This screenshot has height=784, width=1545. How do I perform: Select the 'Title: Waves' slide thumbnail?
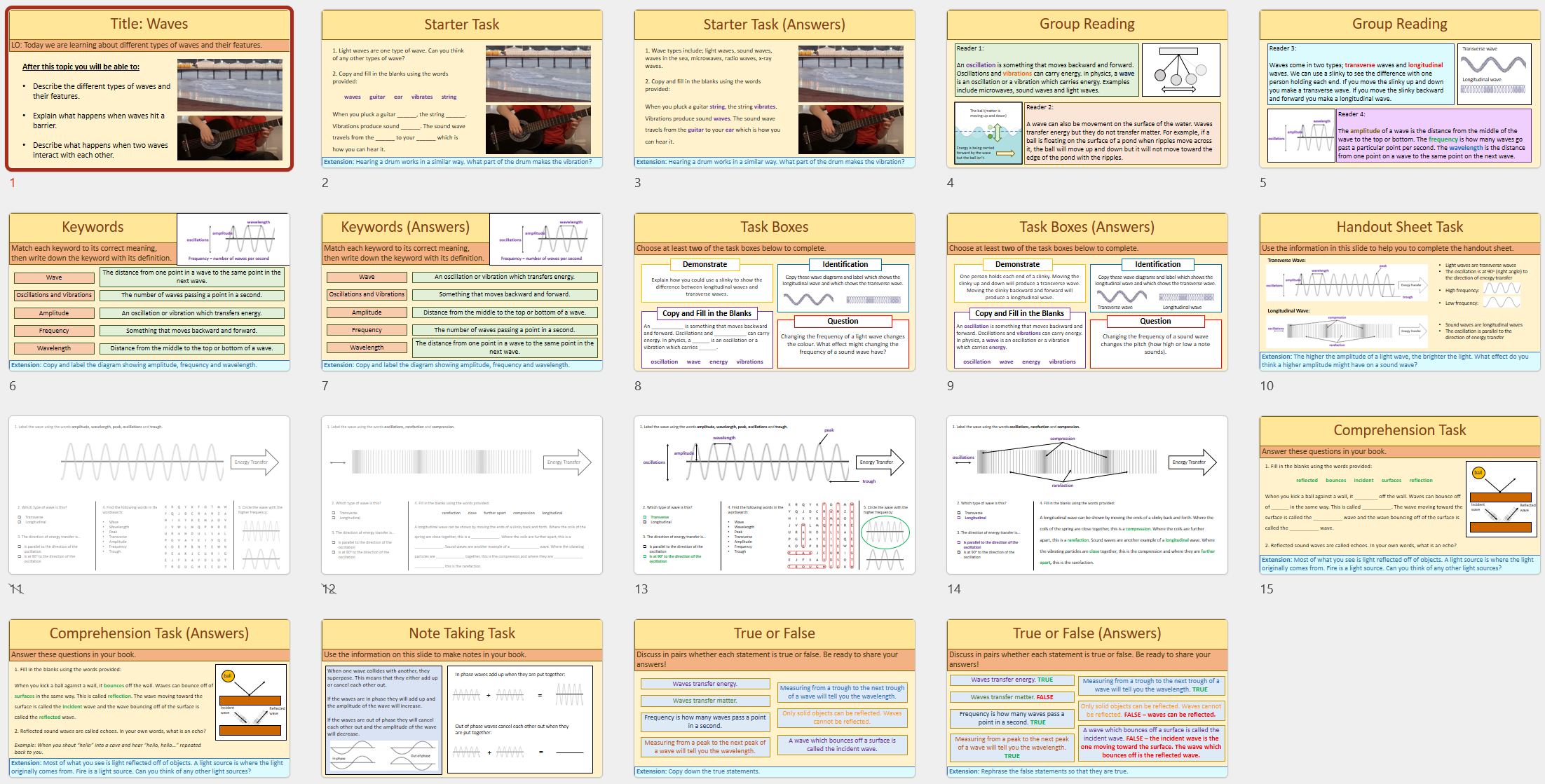pos(149,89)
